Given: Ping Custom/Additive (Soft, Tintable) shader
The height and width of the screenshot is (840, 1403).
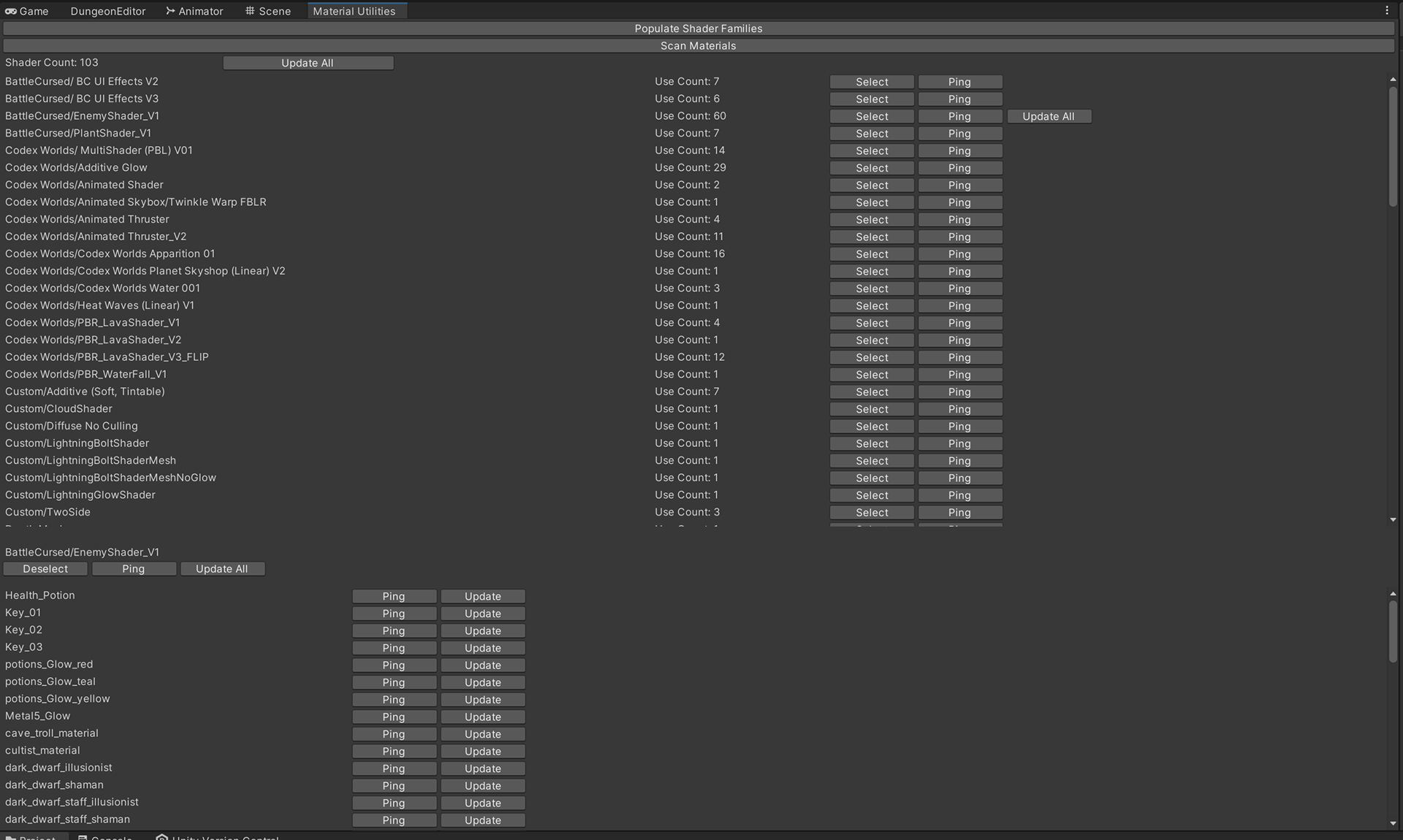Looking at the screenshot, I should point(959,392).
